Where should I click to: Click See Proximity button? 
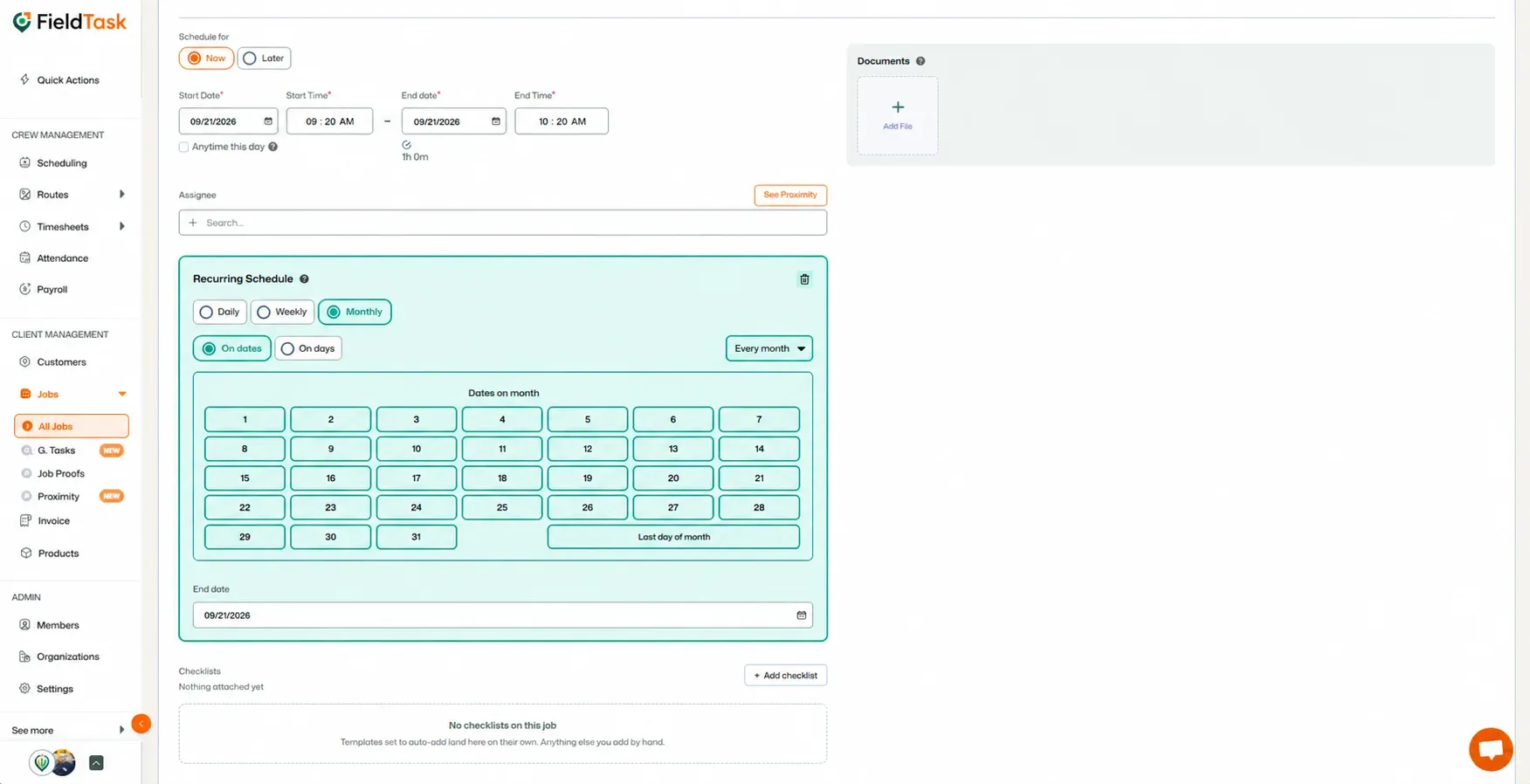point(790,195)
